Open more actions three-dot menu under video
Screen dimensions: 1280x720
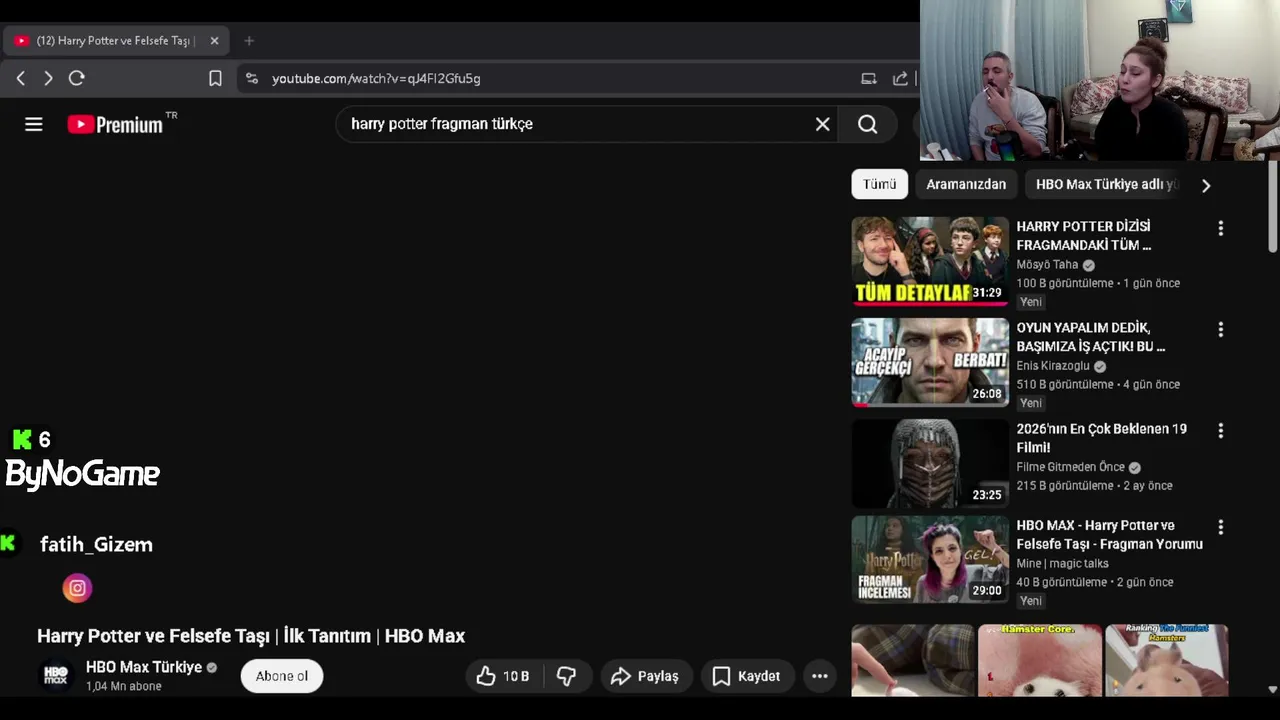[x=820, y=676]
